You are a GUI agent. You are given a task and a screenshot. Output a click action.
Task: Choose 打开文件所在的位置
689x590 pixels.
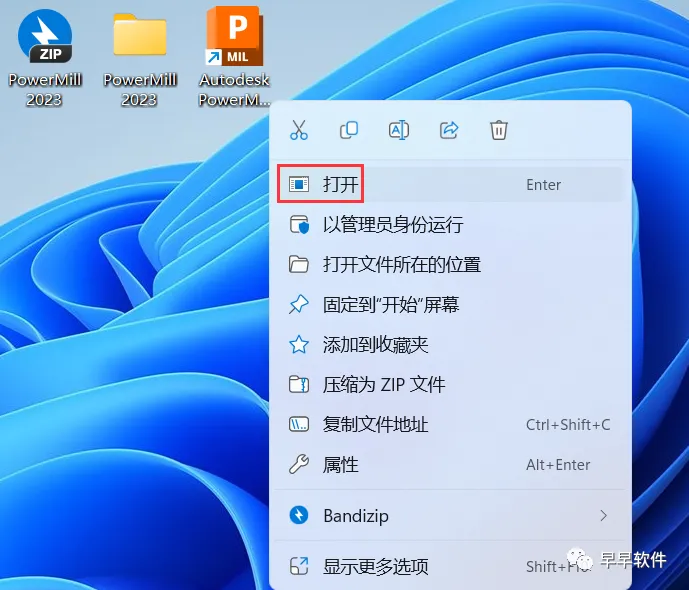coord(450,264)
